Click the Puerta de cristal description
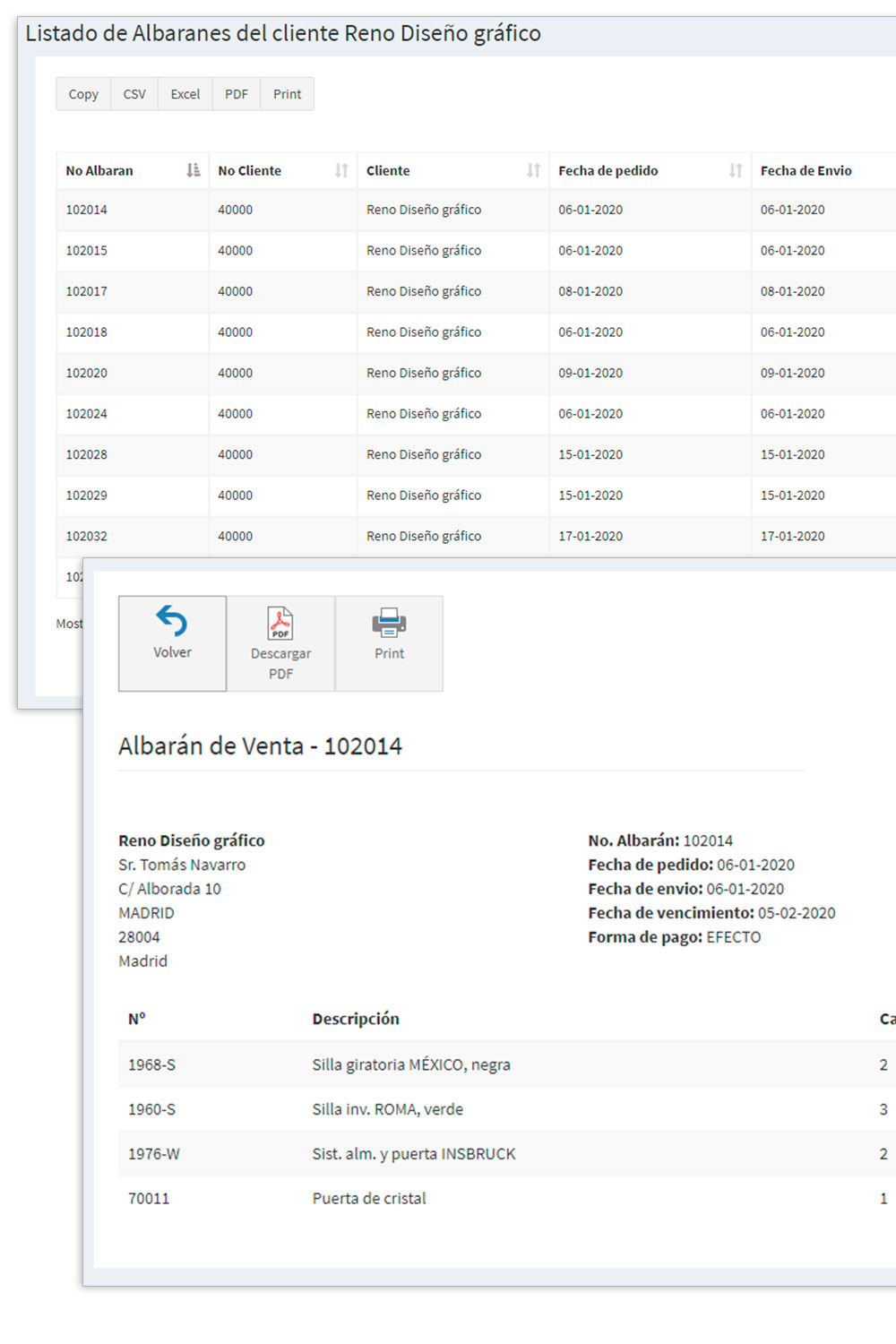Viewport: 896px width, 1344px height. coord(369,1199)
